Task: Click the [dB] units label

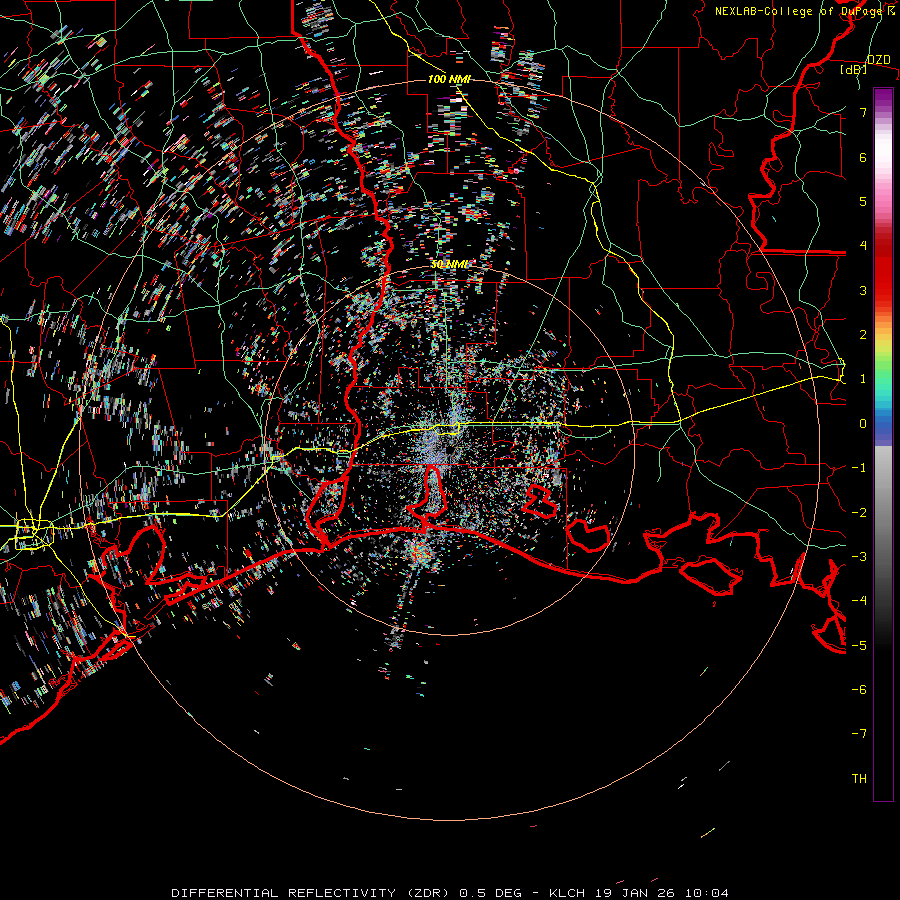Action: (853, 70)
